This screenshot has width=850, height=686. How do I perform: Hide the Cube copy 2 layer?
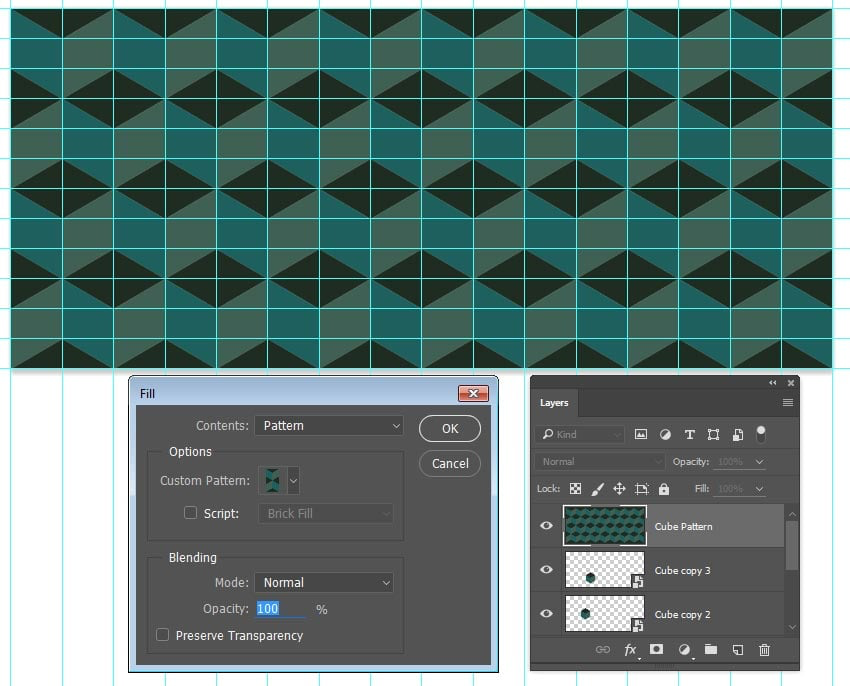(546, 613)
